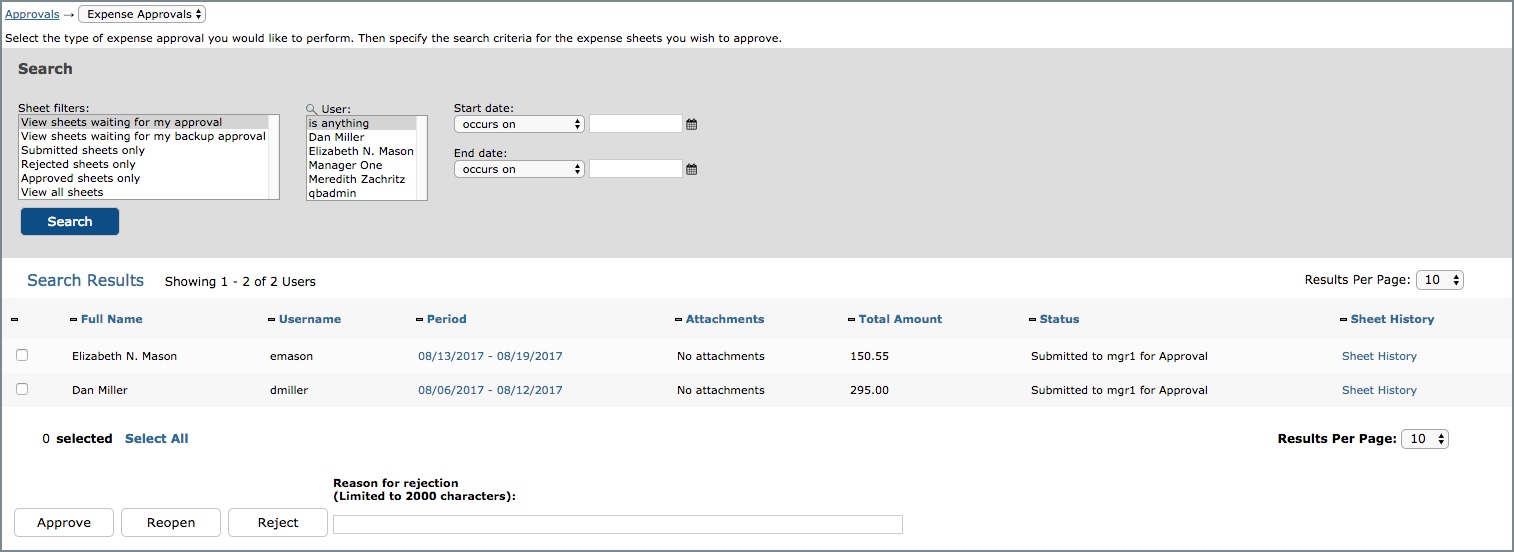This screenshot has width=1514, height=552.
Task: Open the lower Results Per Page dropdown
Action: [x=1425, y=438]
